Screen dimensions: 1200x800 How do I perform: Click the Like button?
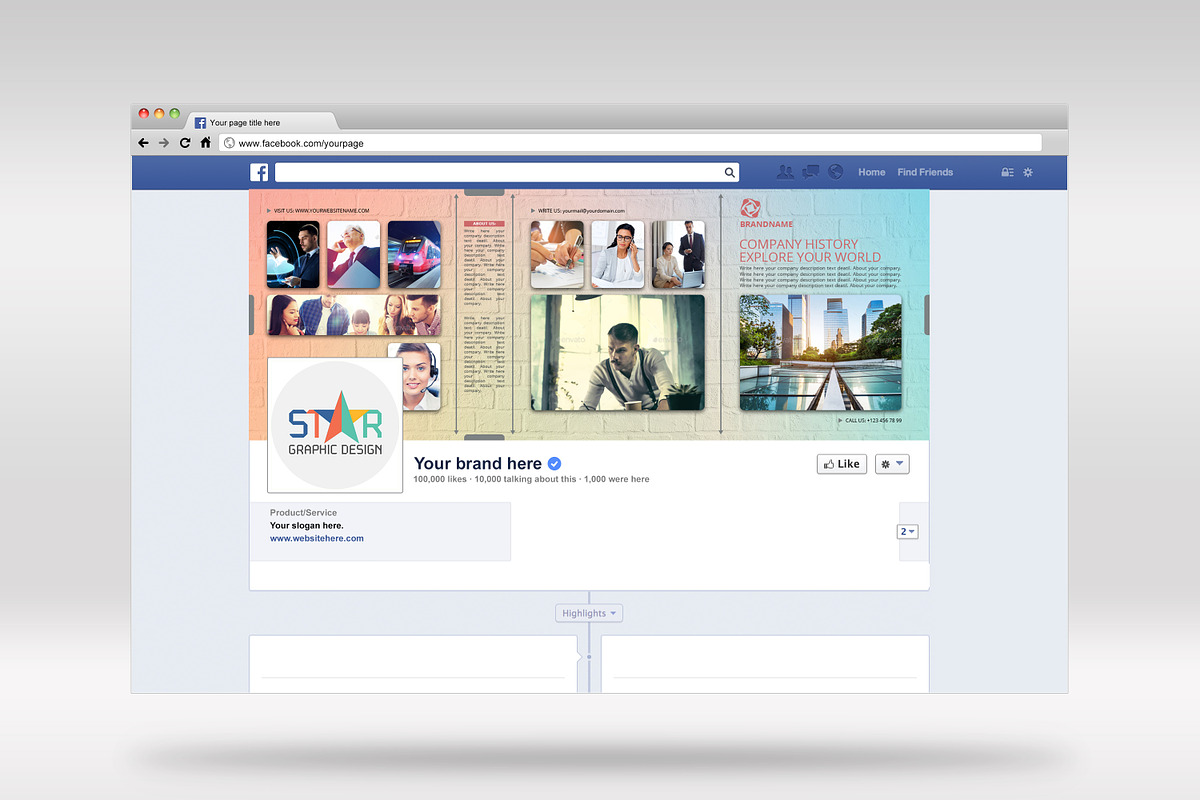coord(841,464)
